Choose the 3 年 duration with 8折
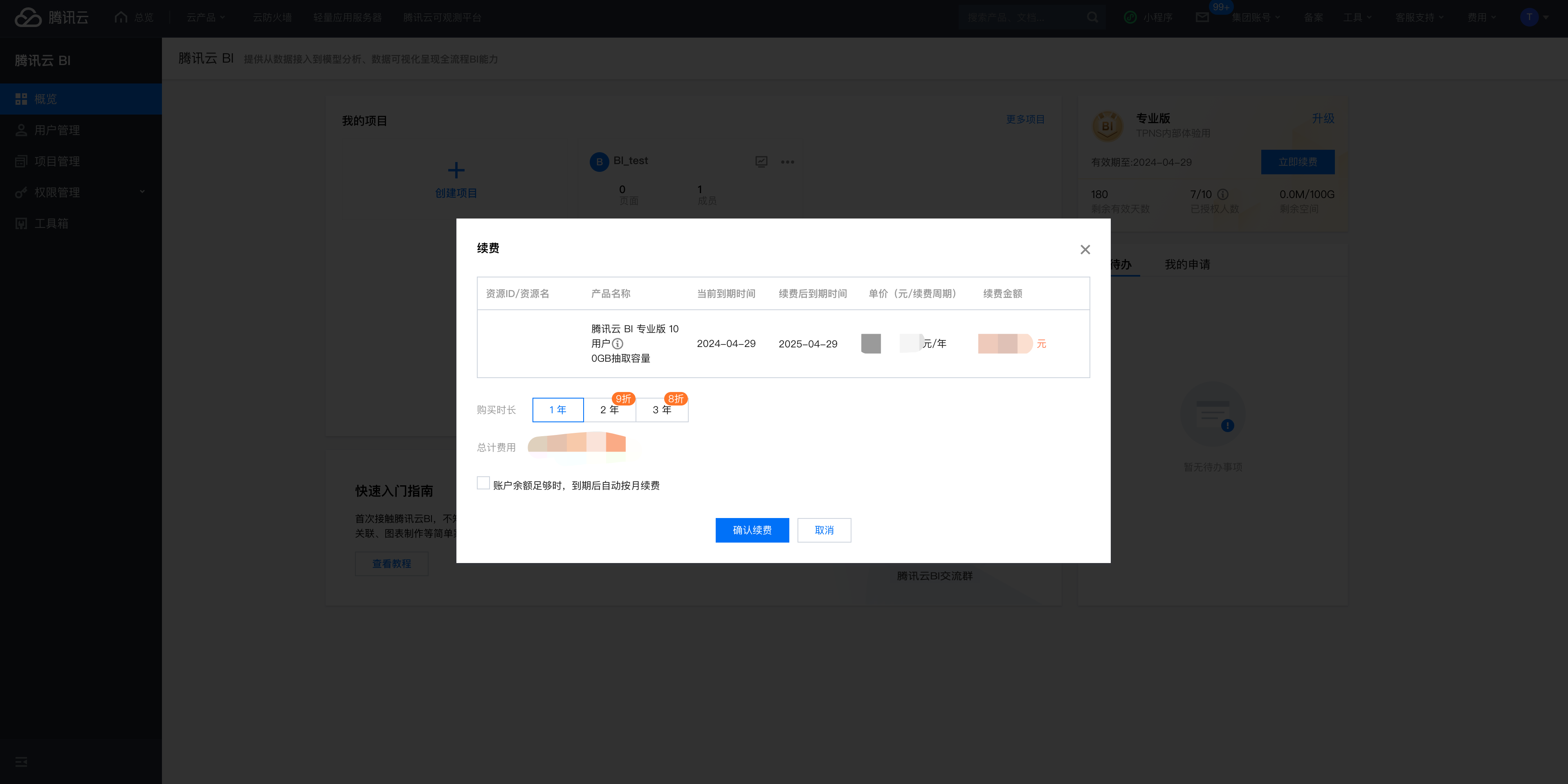1568x784 pixels. 662,410
